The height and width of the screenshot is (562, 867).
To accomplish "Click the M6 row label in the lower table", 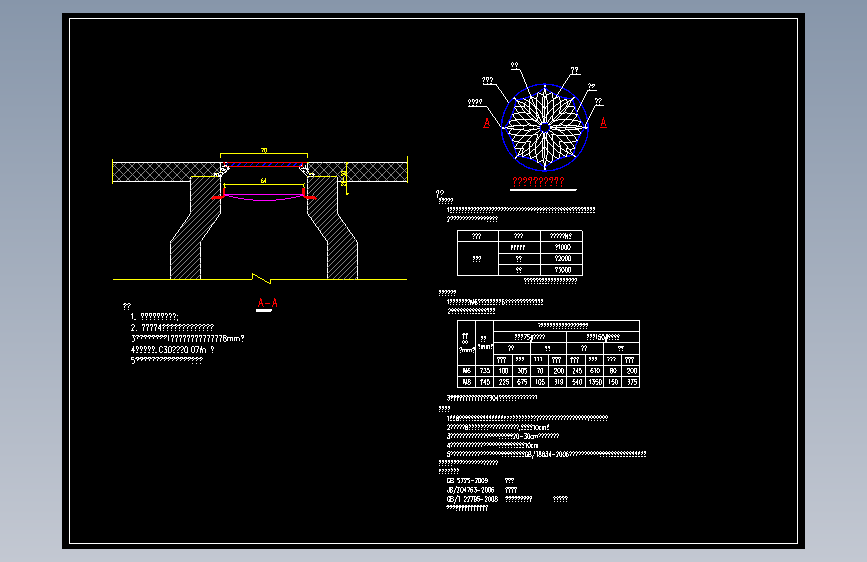I will (466, 371).
